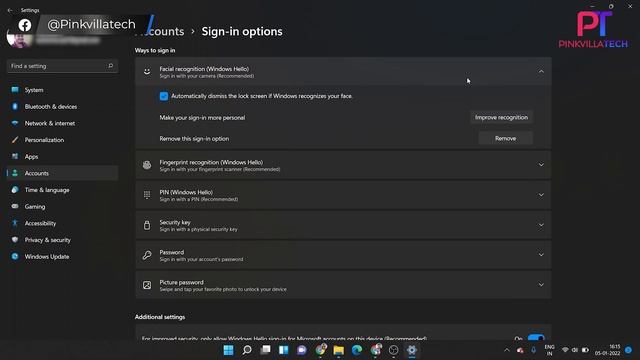Click the facial recognition smiley icon
Viewport: 640px width, 360px height.
click(x=147, y=72)
